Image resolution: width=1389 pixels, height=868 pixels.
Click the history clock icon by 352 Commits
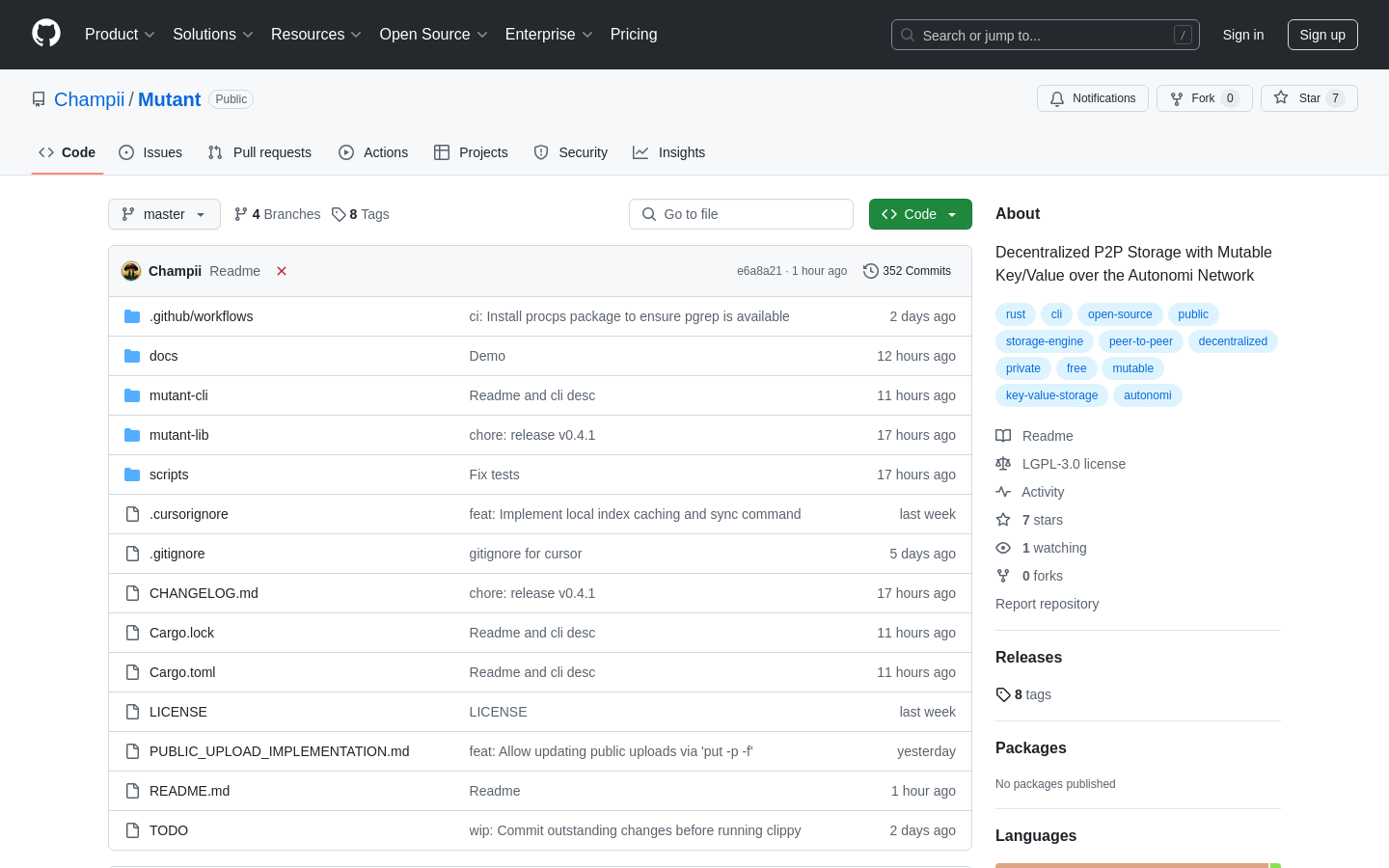871,271
